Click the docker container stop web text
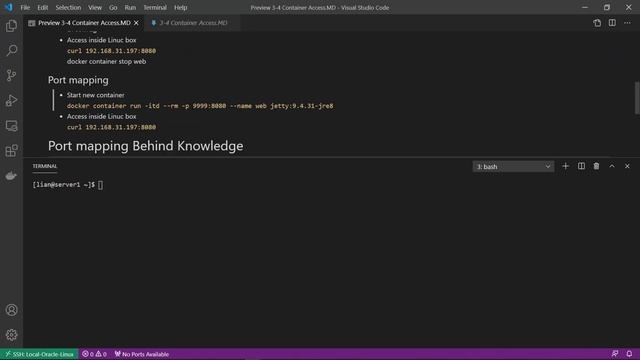This screenshot has width=640, height=360. [x=106, y=61]
